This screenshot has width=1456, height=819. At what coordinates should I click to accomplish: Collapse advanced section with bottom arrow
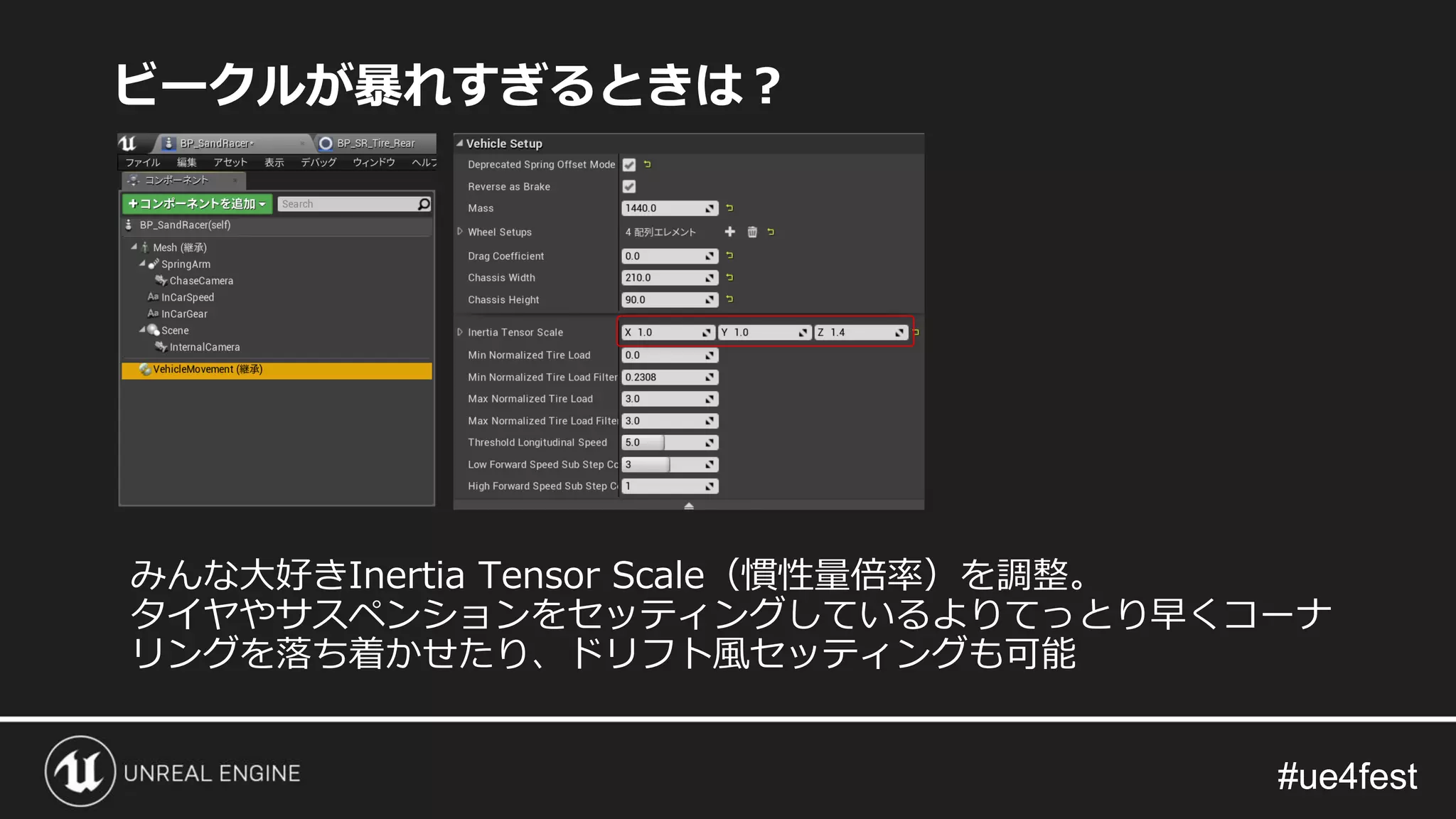688,505
